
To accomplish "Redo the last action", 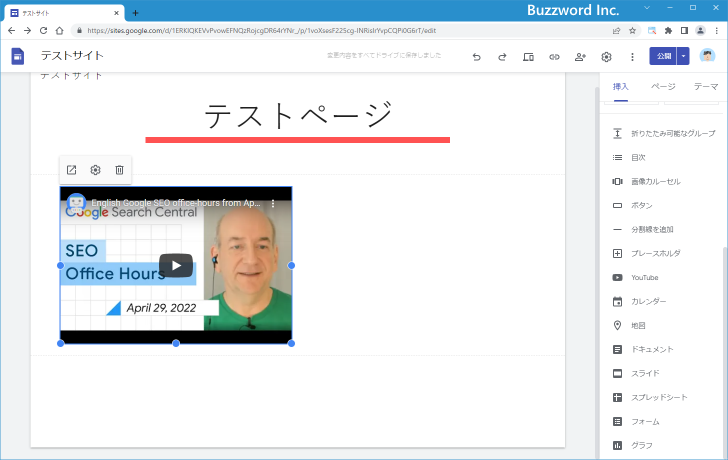I will pos(502,57).
